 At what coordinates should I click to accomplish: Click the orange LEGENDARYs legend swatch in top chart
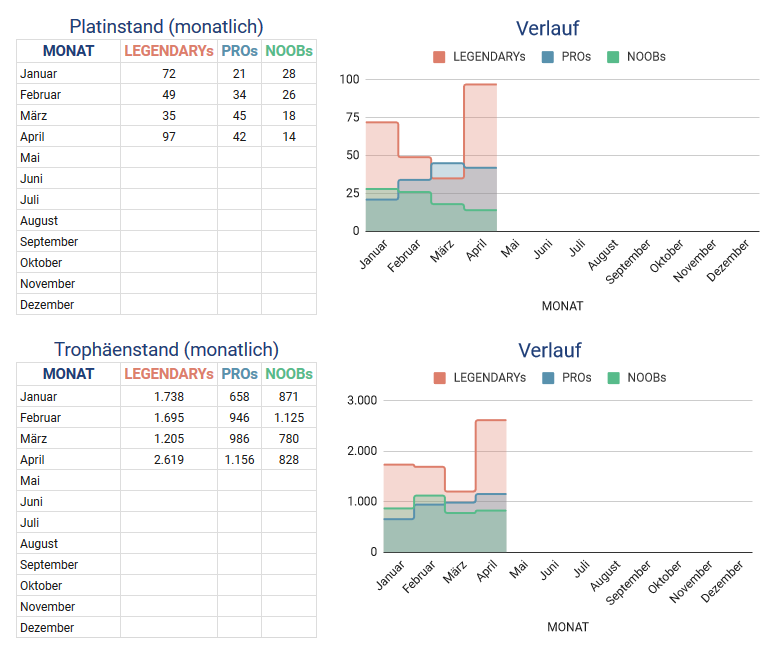pyautogui.click(x=440, y=57)
